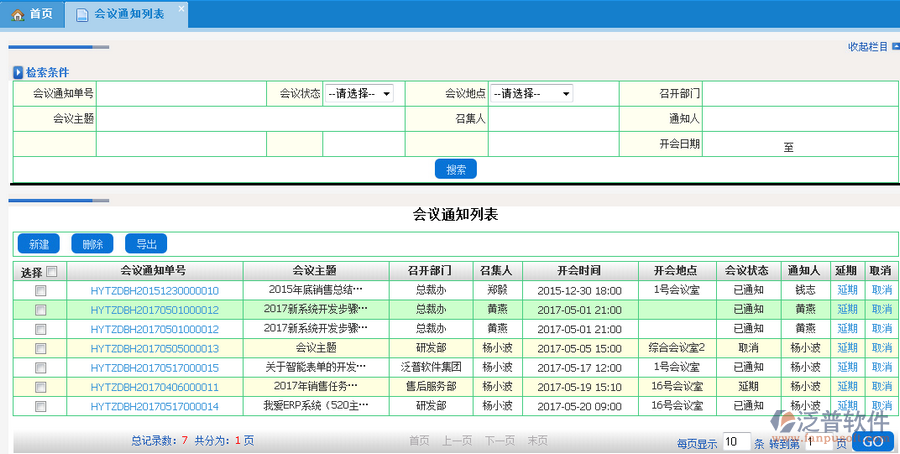Open the 首页 tab
Image resolution: width=900 pixels, height=454 pixels.
coord(40,14)
